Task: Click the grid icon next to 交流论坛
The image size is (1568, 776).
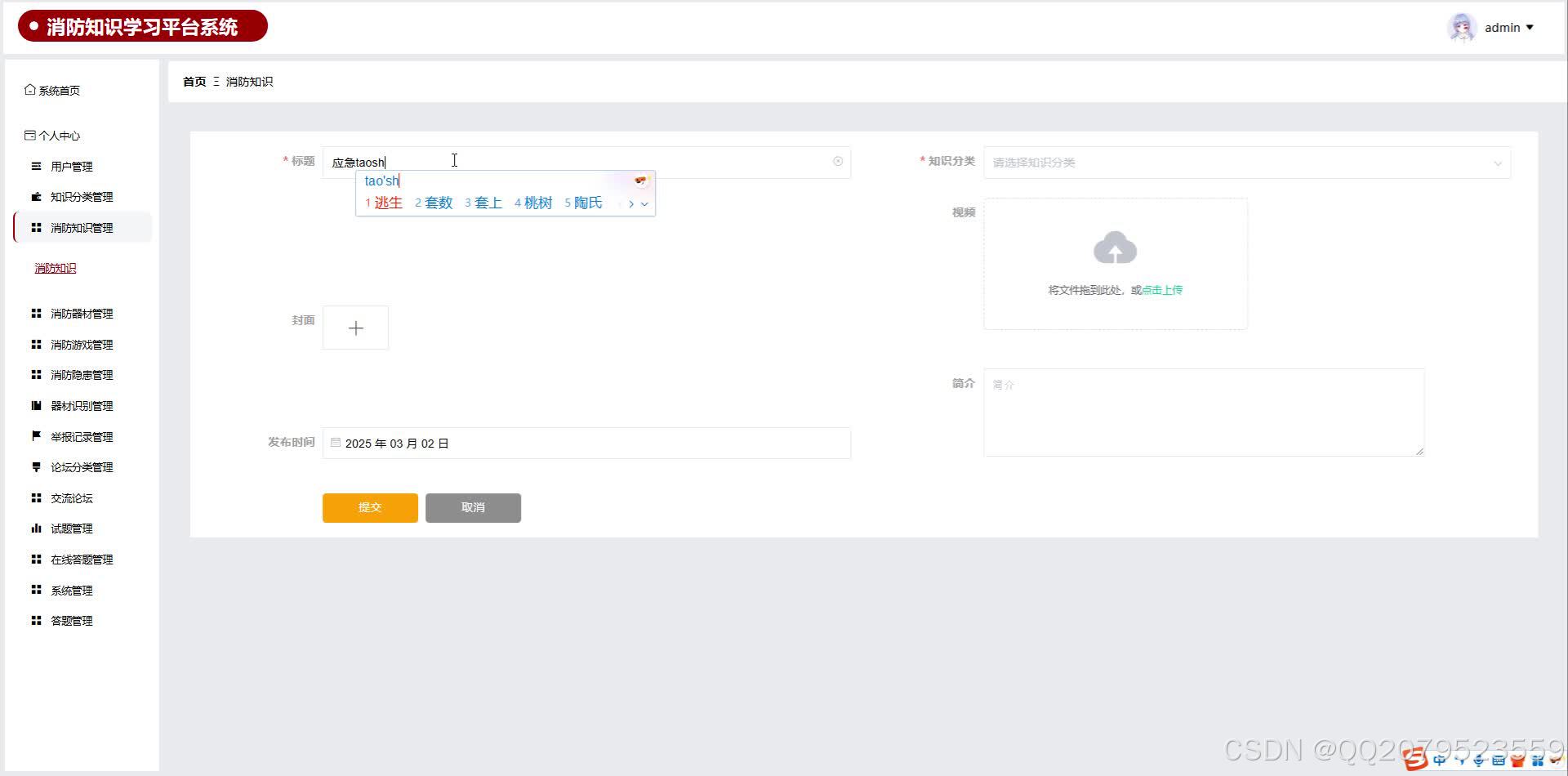Action: 36,497
